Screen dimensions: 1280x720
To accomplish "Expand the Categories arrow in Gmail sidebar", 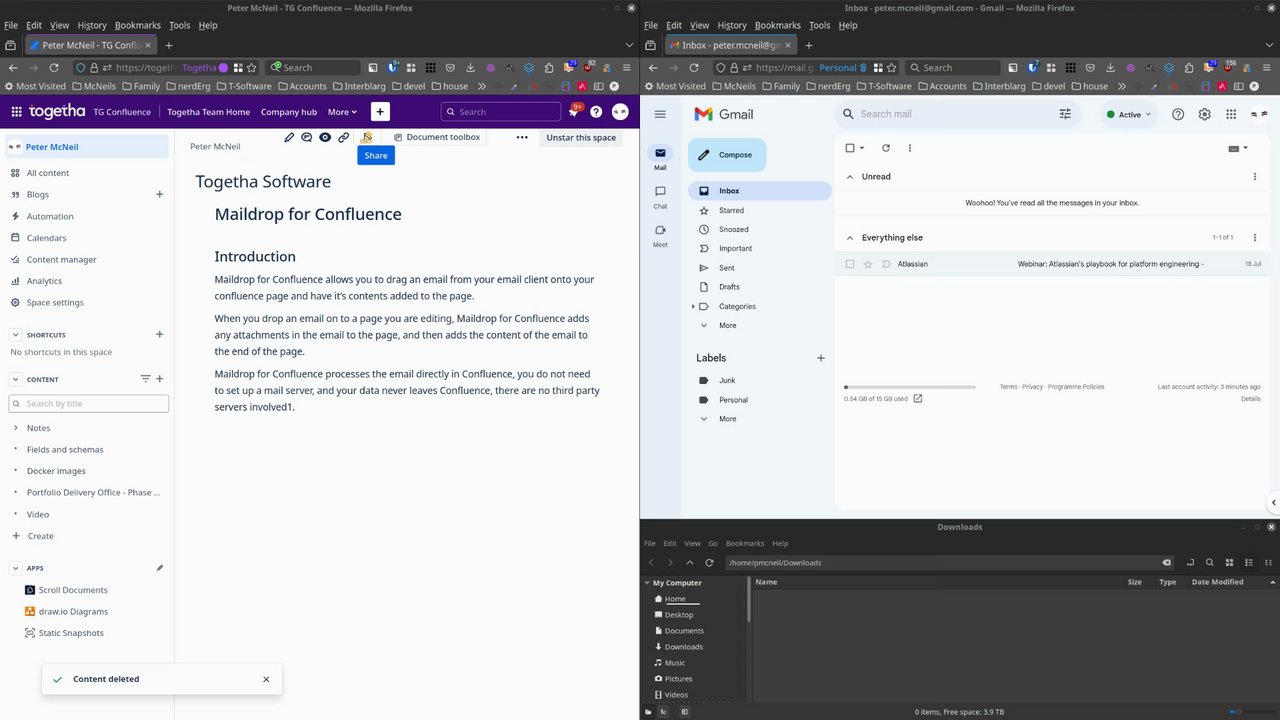I will coord(693,306).
